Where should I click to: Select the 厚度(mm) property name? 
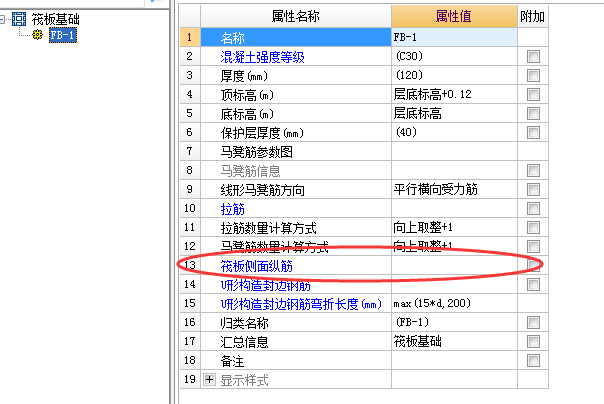point(244,76)
